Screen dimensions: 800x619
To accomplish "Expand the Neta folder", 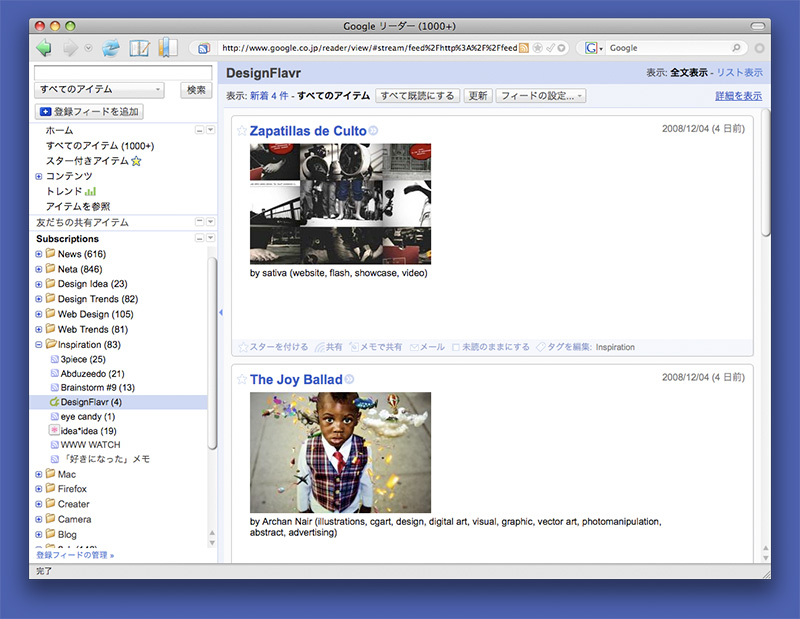I will pyautogui.click(x=39, y=269).
